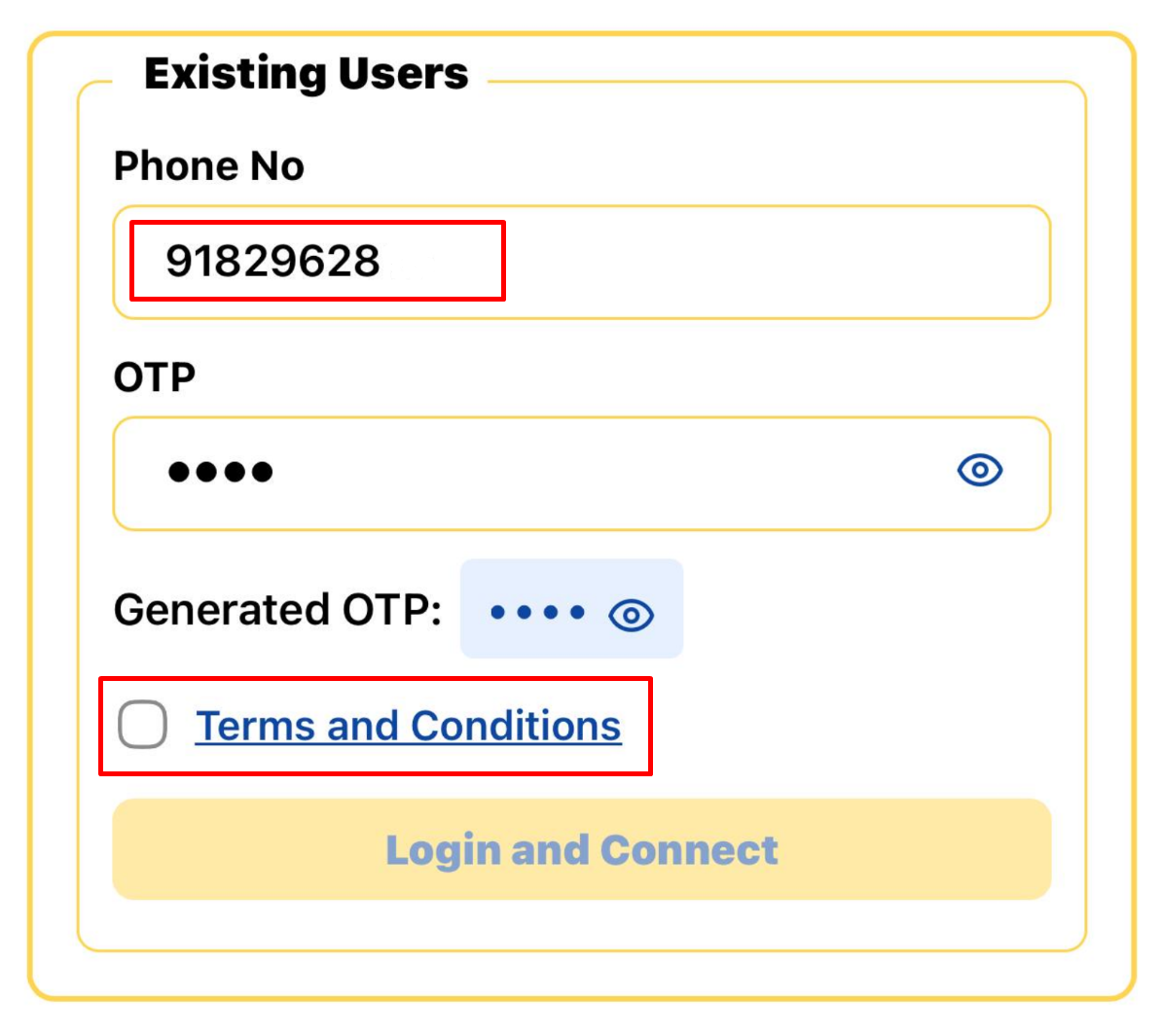
Task: Check the box beside Terms and Conditions
Action: point(142,724)
